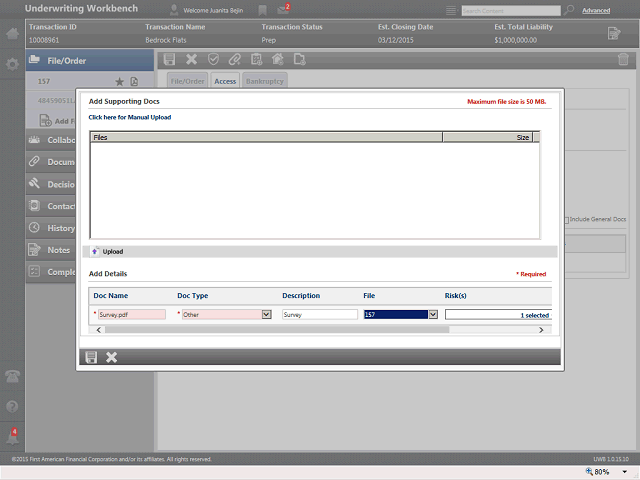Click the browser zoom magnifier icon
This screenshot has height=480, width=640.
pos(589,471)
